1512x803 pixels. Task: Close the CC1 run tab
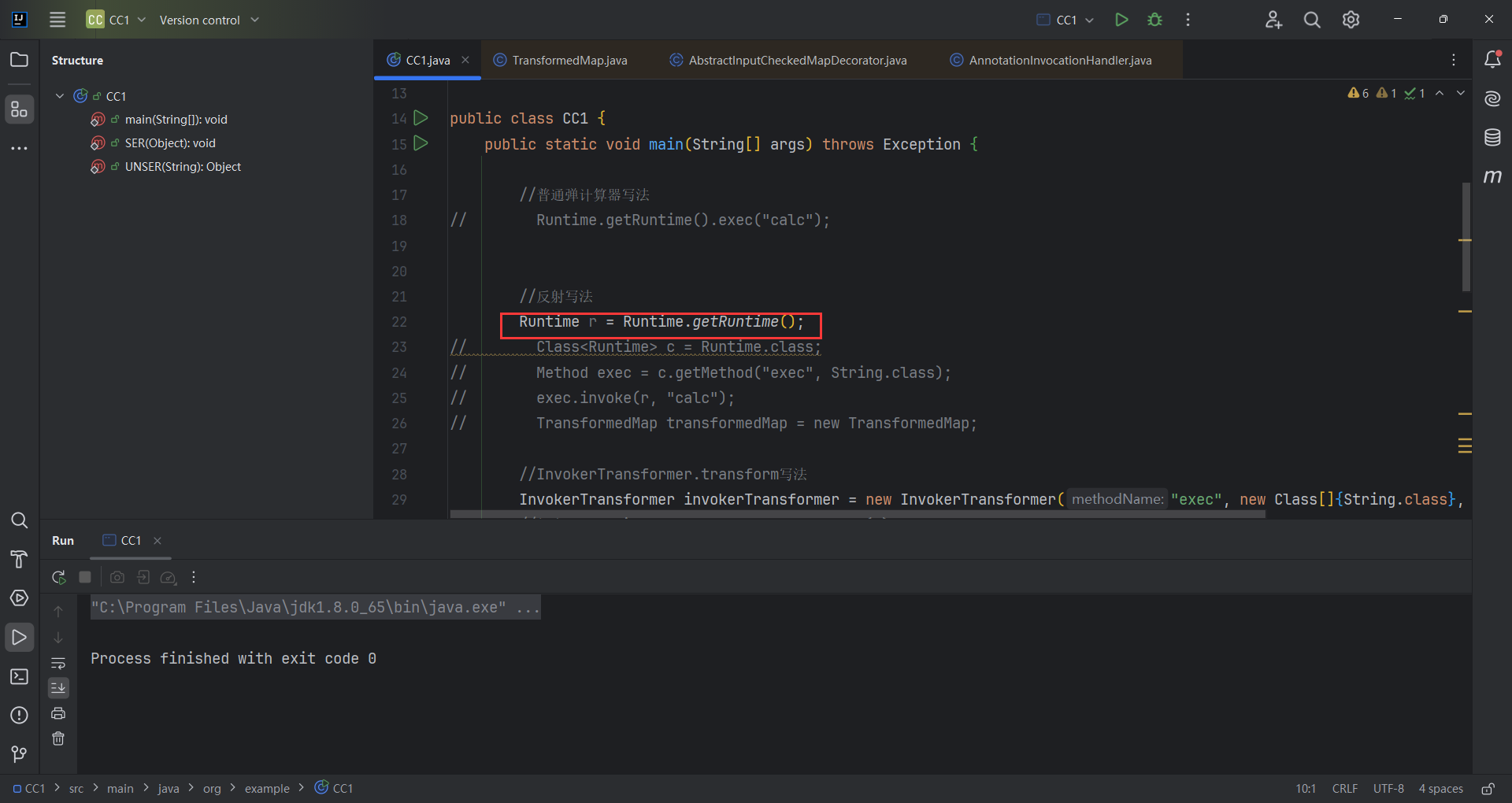coord(157,540)
